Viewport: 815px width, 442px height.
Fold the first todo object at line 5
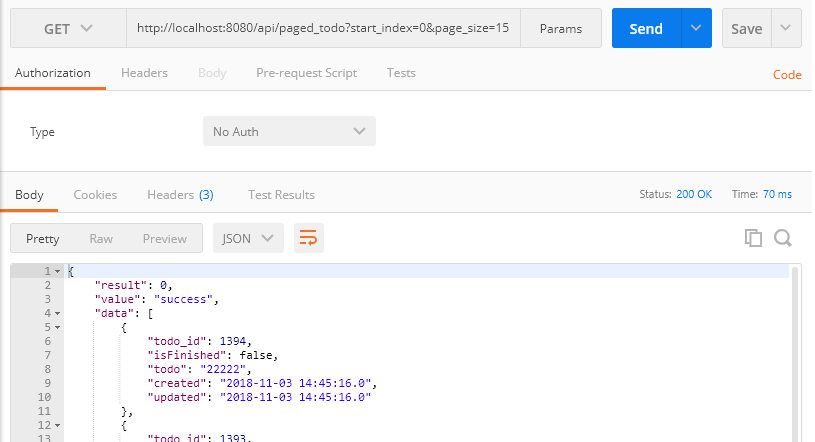[58, 327]
